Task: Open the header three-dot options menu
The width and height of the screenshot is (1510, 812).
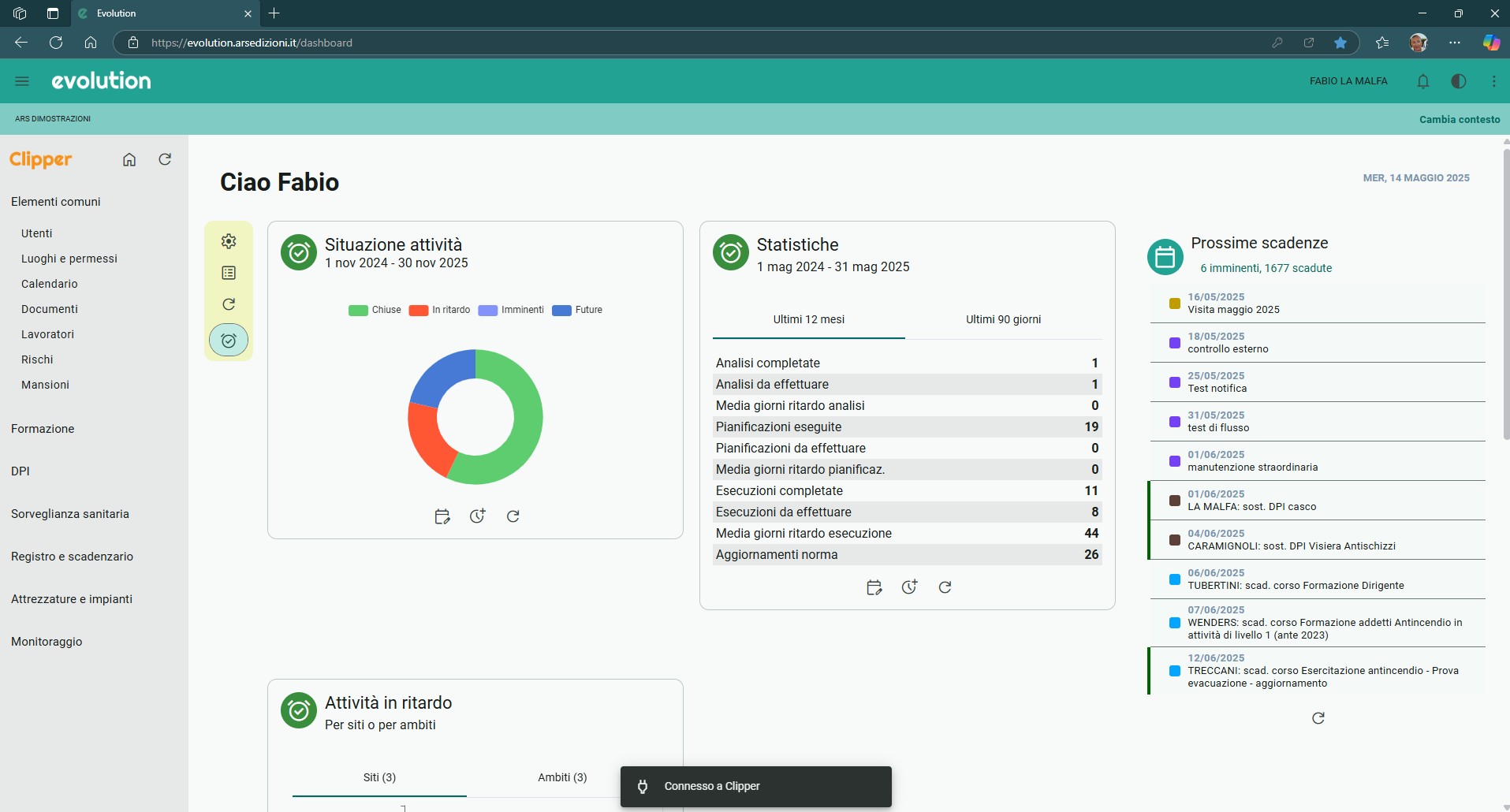Action: click(1494, 81)
